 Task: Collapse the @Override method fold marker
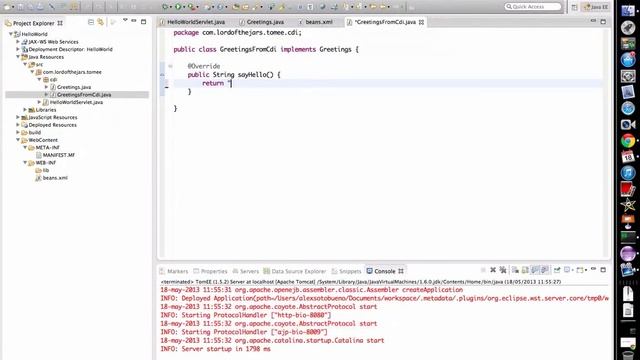170,66
